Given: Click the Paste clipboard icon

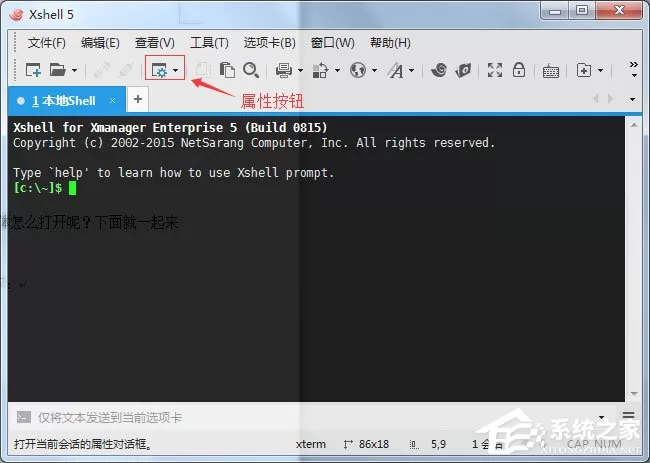Looking at the screenshot, I should [227, 70].
